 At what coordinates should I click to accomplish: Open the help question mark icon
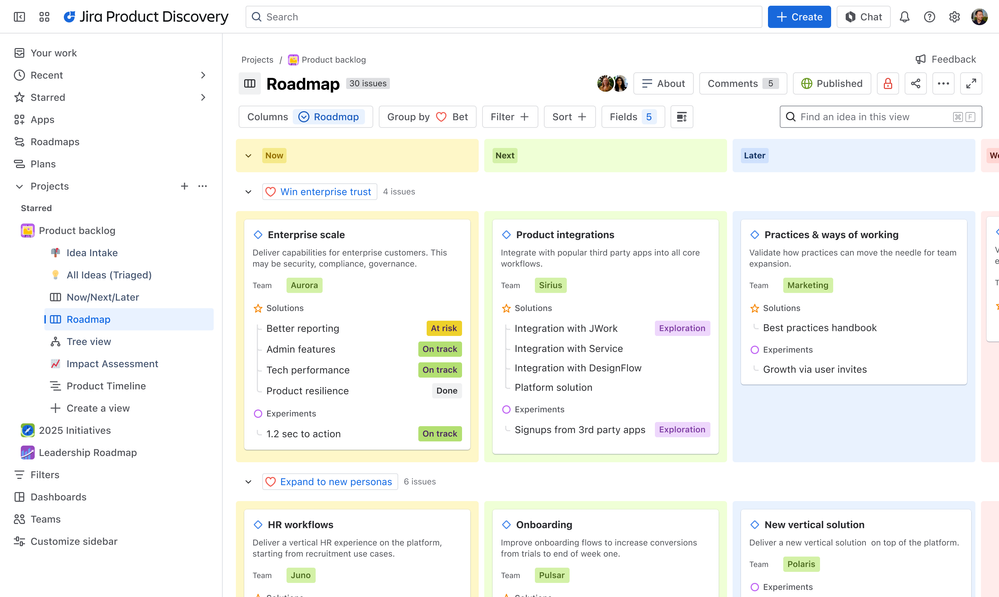930,17
